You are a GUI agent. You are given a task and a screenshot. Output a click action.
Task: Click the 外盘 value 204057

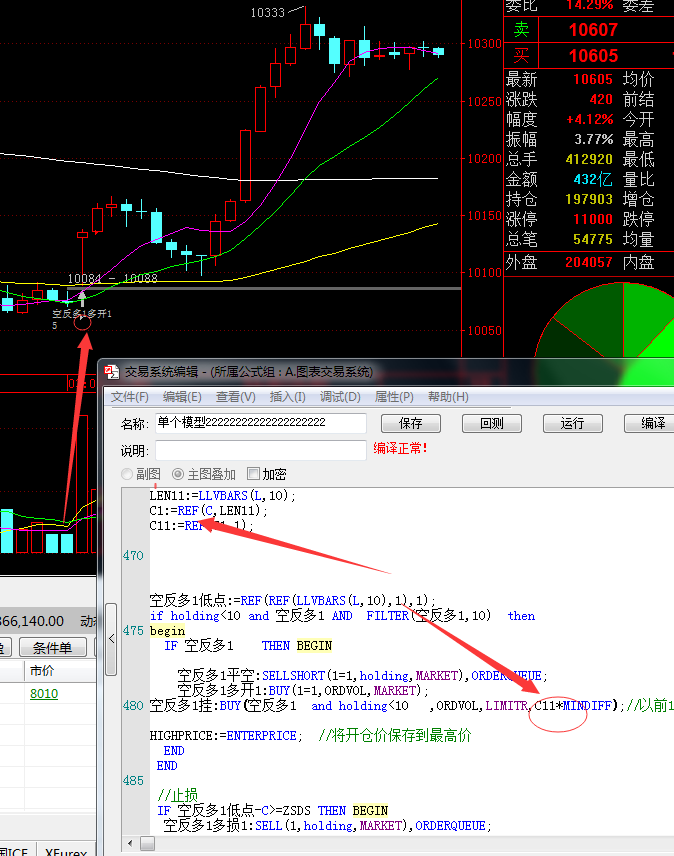point(589,263)
